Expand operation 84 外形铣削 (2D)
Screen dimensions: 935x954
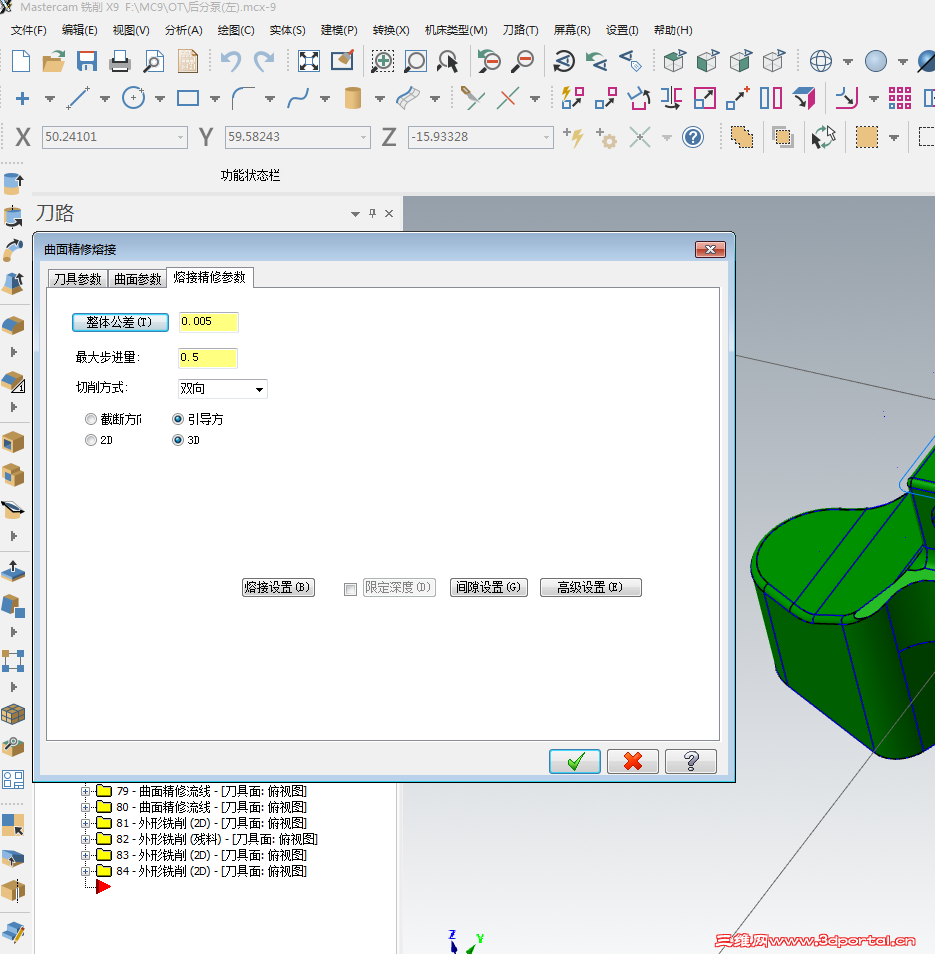point(85,871)
